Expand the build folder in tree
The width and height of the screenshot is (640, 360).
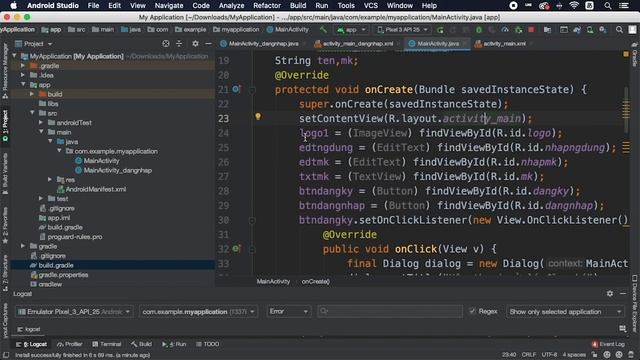[32, 94]
